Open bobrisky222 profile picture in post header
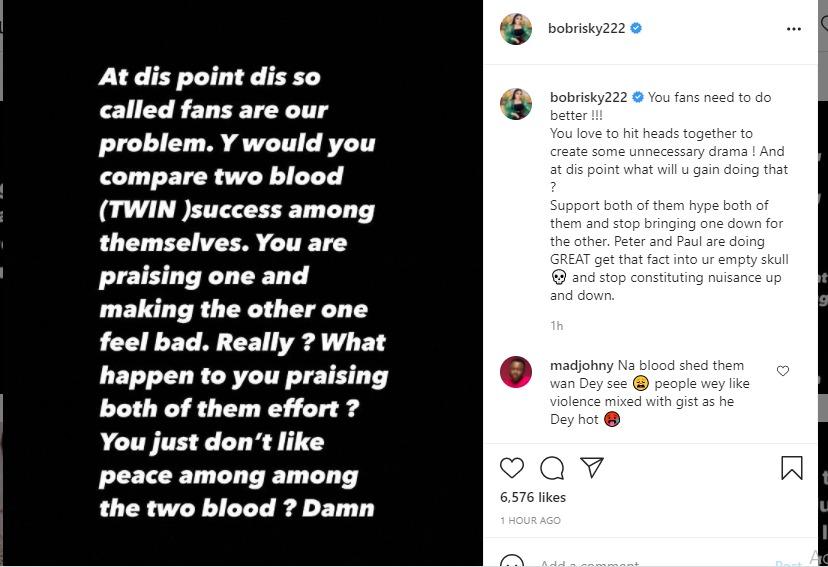Viewport: 828px width, 567px height. [x=516, y=29]
